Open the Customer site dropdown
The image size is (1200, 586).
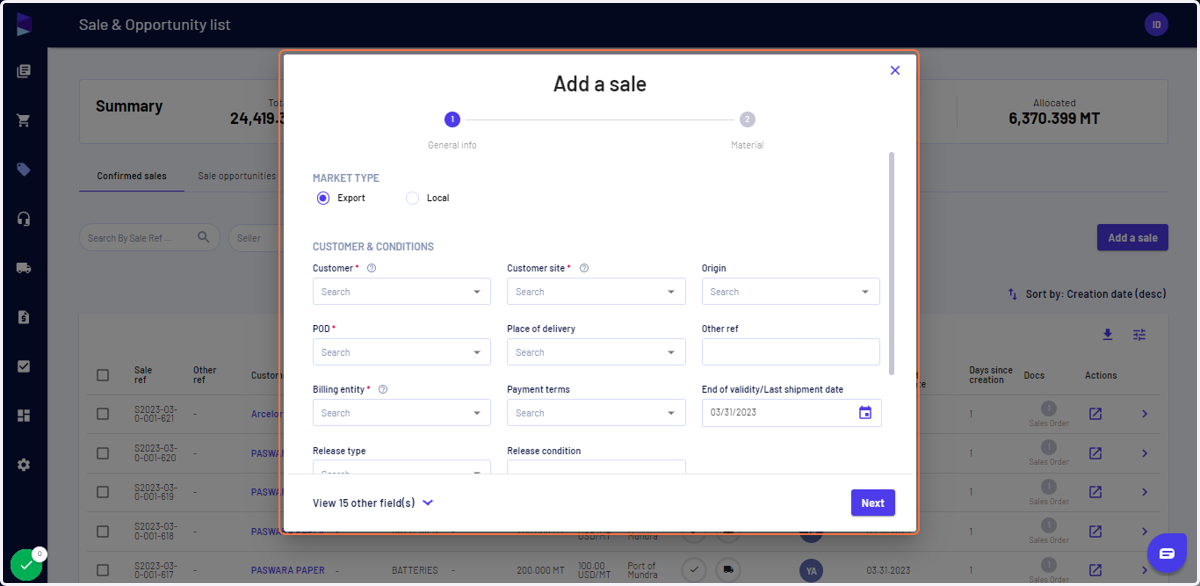[x=596, y=291]
